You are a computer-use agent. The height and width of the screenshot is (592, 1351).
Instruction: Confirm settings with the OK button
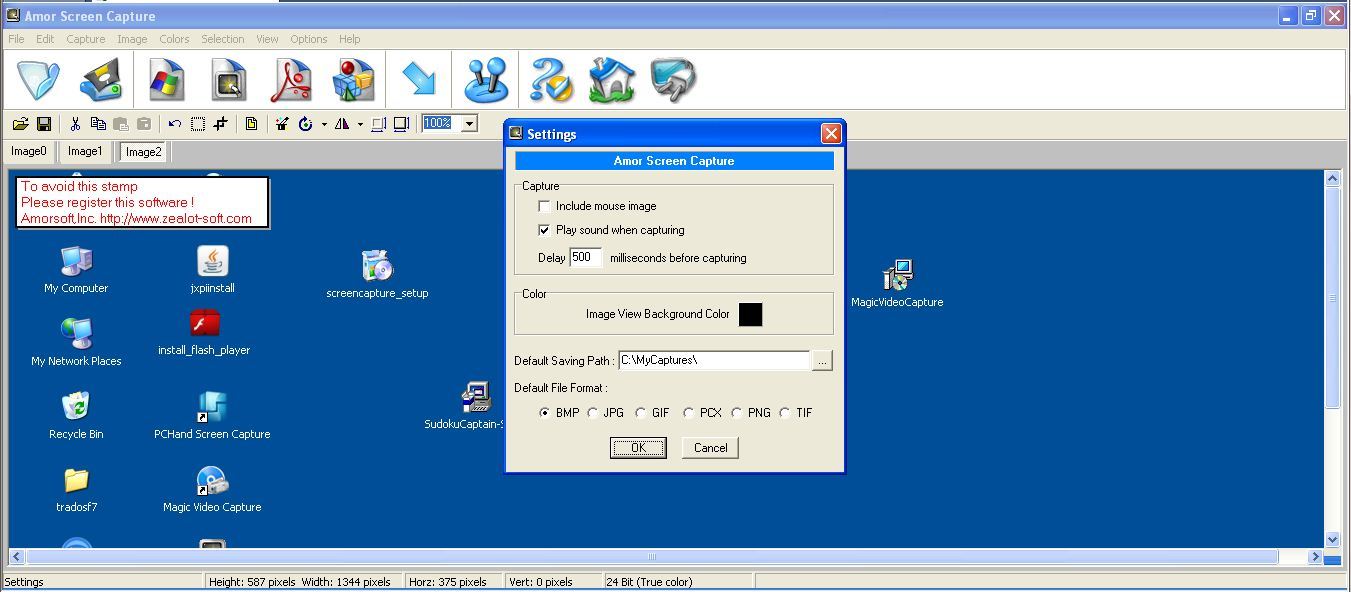click(638, 448)
